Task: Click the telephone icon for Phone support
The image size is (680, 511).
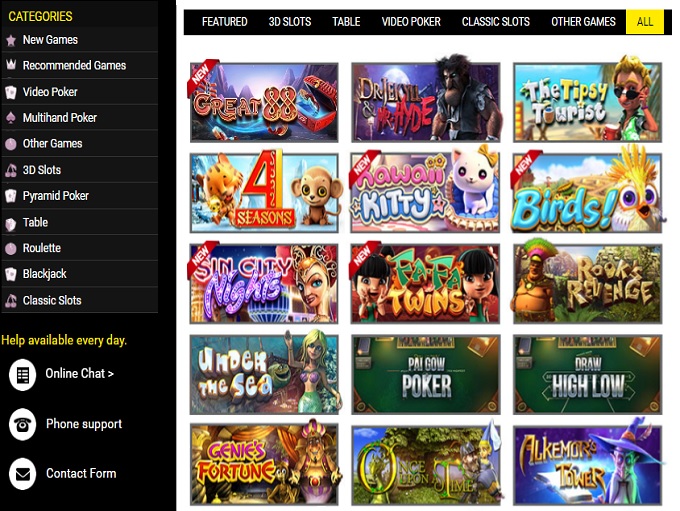Action: (23, 424)
